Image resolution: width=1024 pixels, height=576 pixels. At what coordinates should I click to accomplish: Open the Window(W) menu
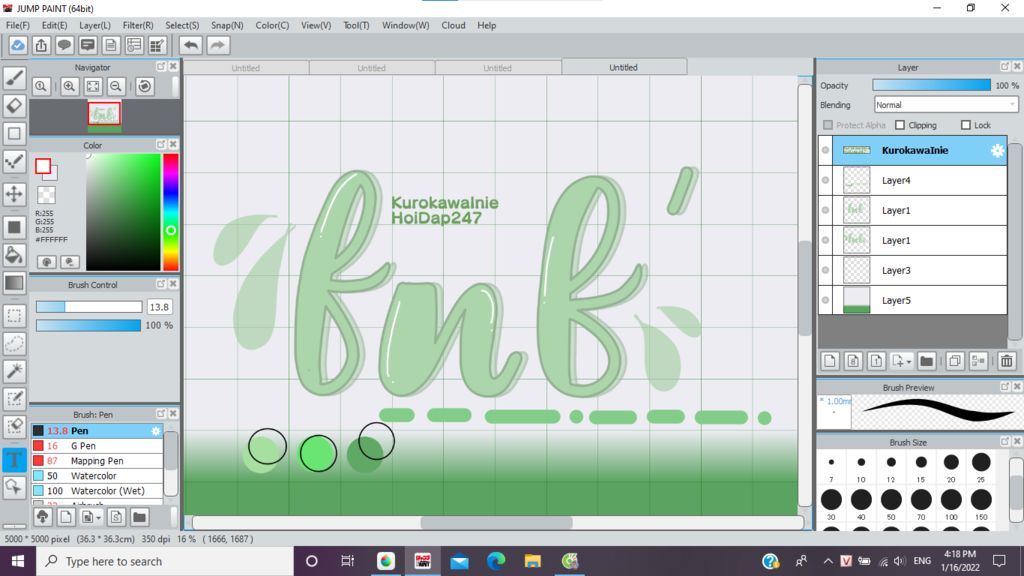tap(406, 25)
